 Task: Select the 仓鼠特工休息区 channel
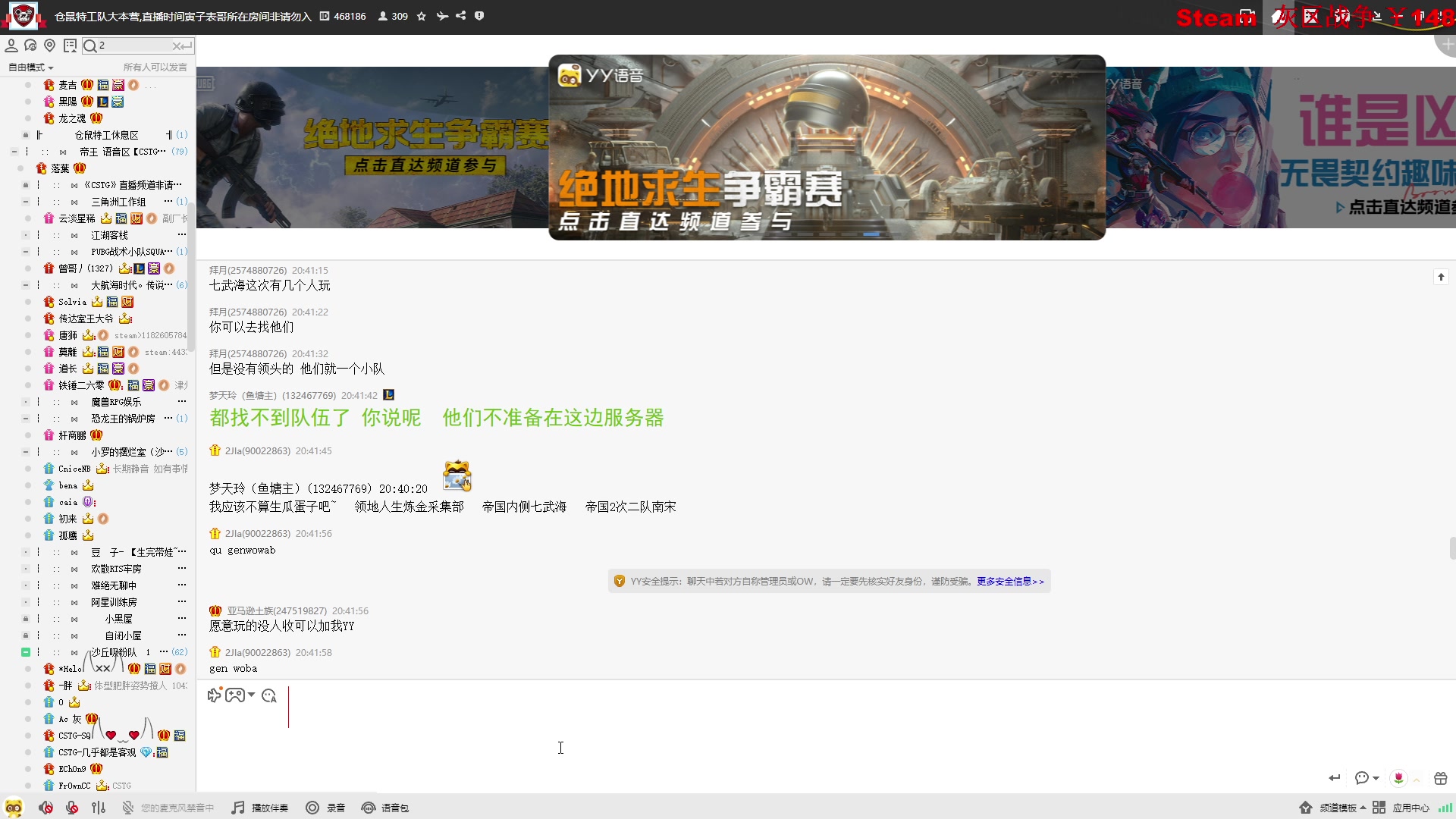pos(106,135)
